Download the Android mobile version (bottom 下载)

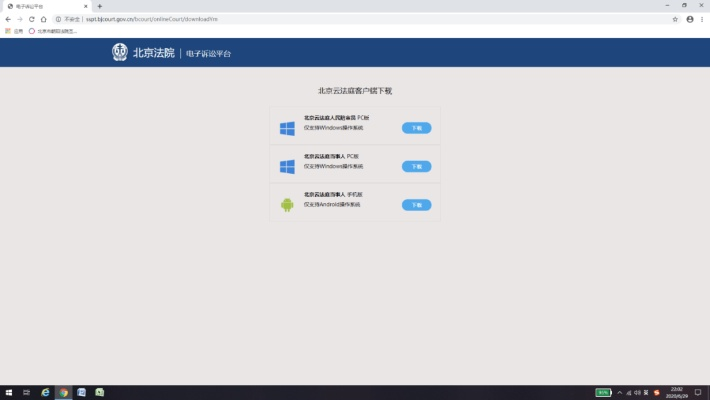coord(416,205)
